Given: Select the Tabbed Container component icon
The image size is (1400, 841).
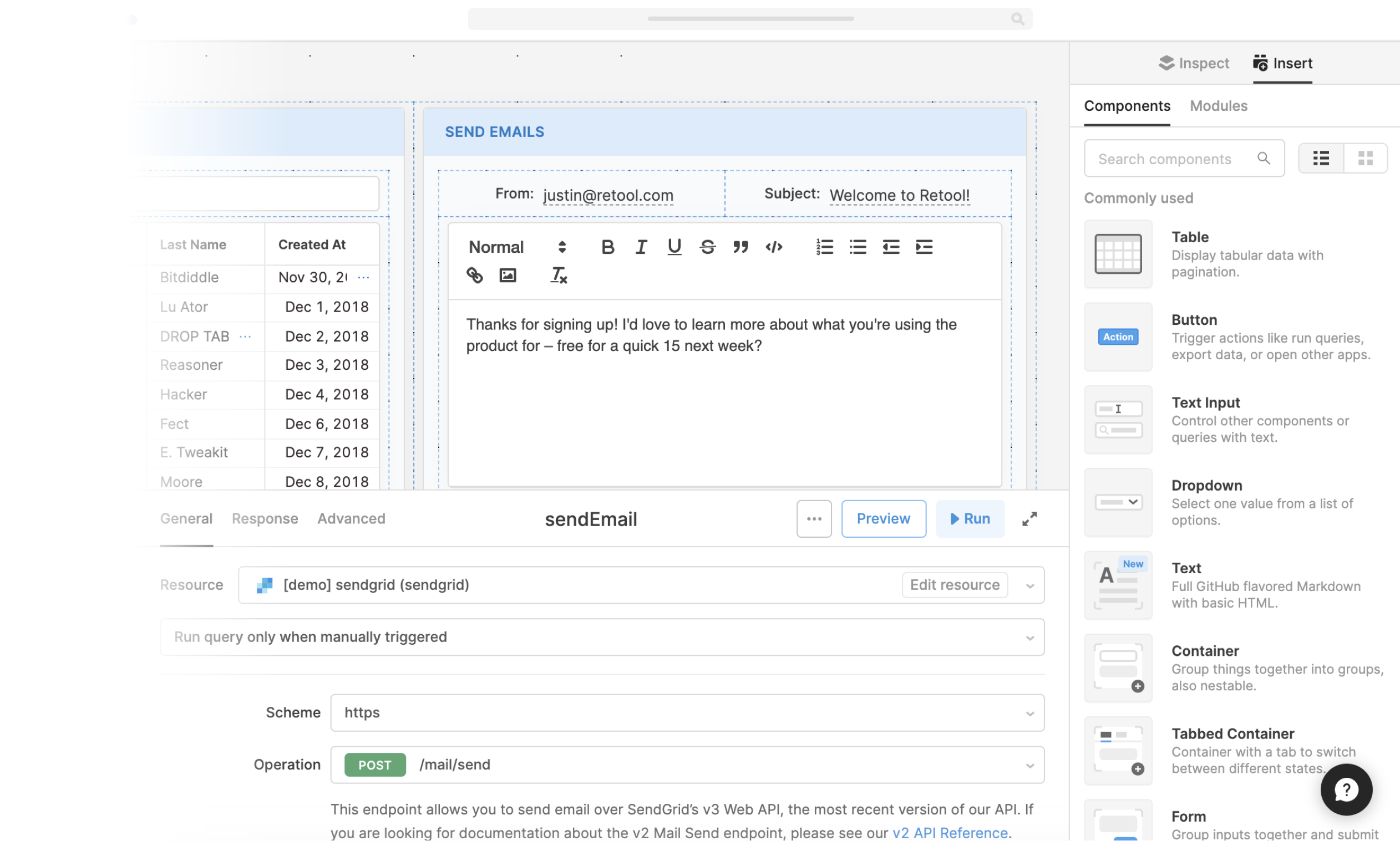Looking at the screenshot, I should [1118, 750].
